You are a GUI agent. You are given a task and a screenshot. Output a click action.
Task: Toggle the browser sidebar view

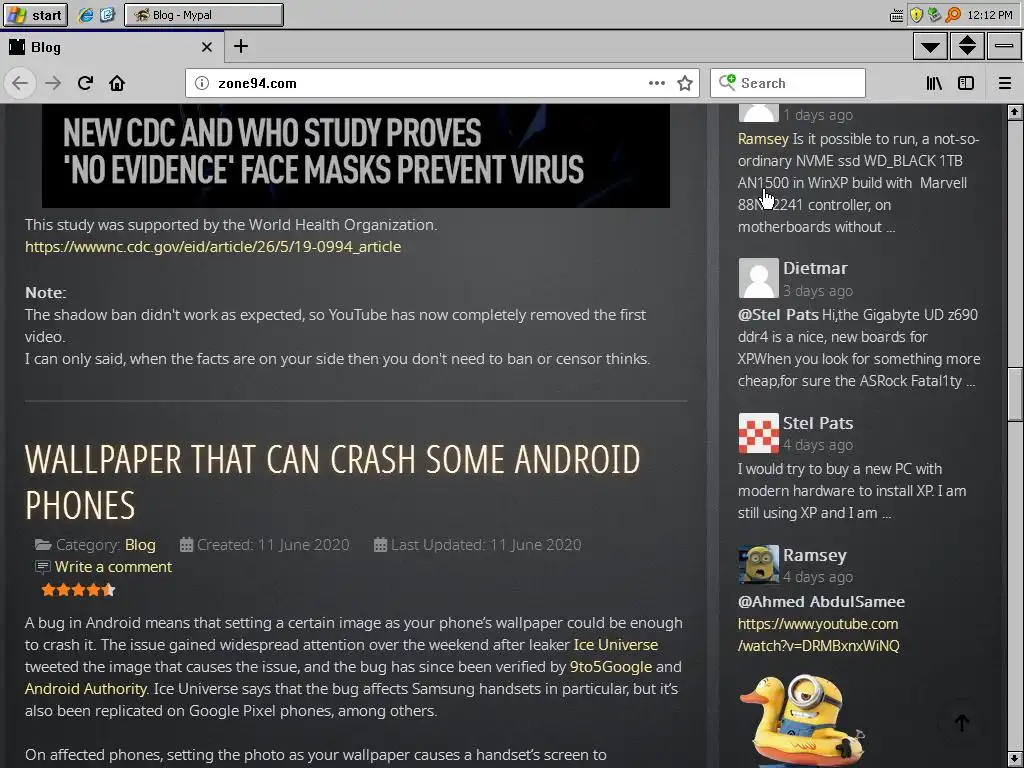pos(966,83)
